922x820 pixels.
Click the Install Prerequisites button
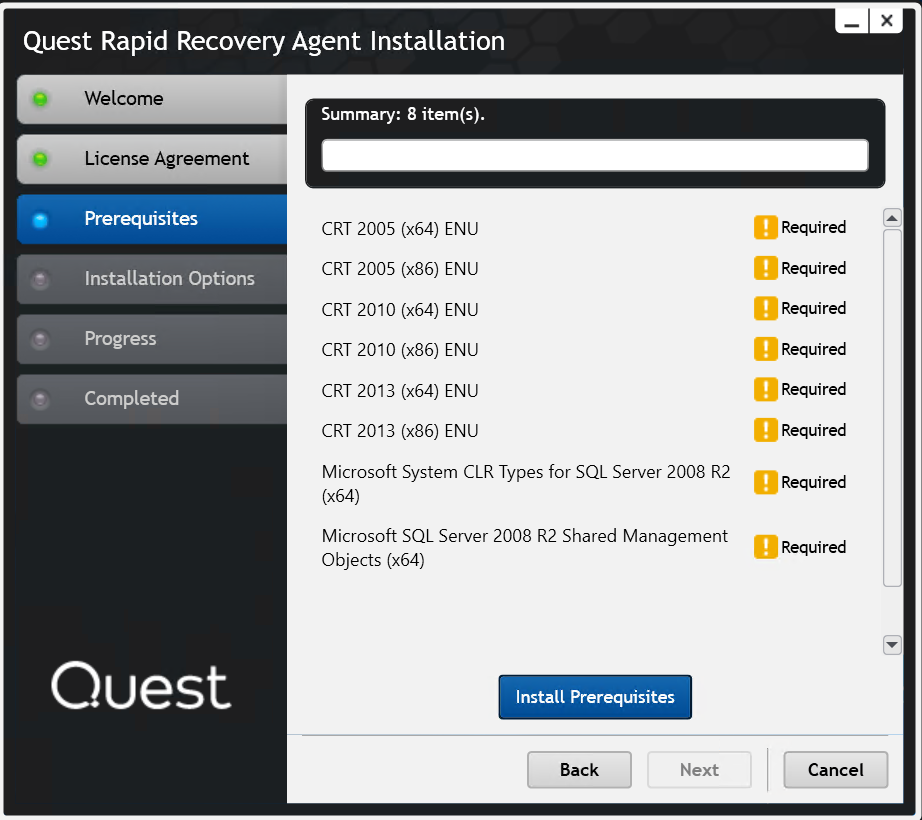click(595, 697)
